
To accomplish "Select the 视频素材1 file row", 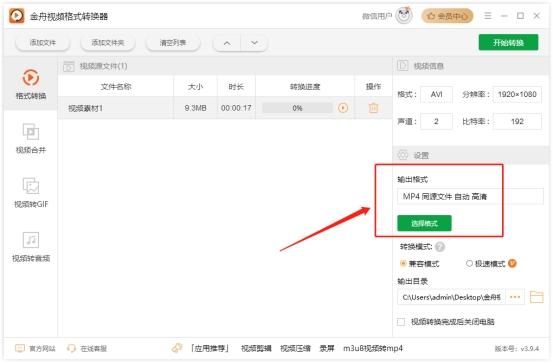I will (x=225, y=108).
